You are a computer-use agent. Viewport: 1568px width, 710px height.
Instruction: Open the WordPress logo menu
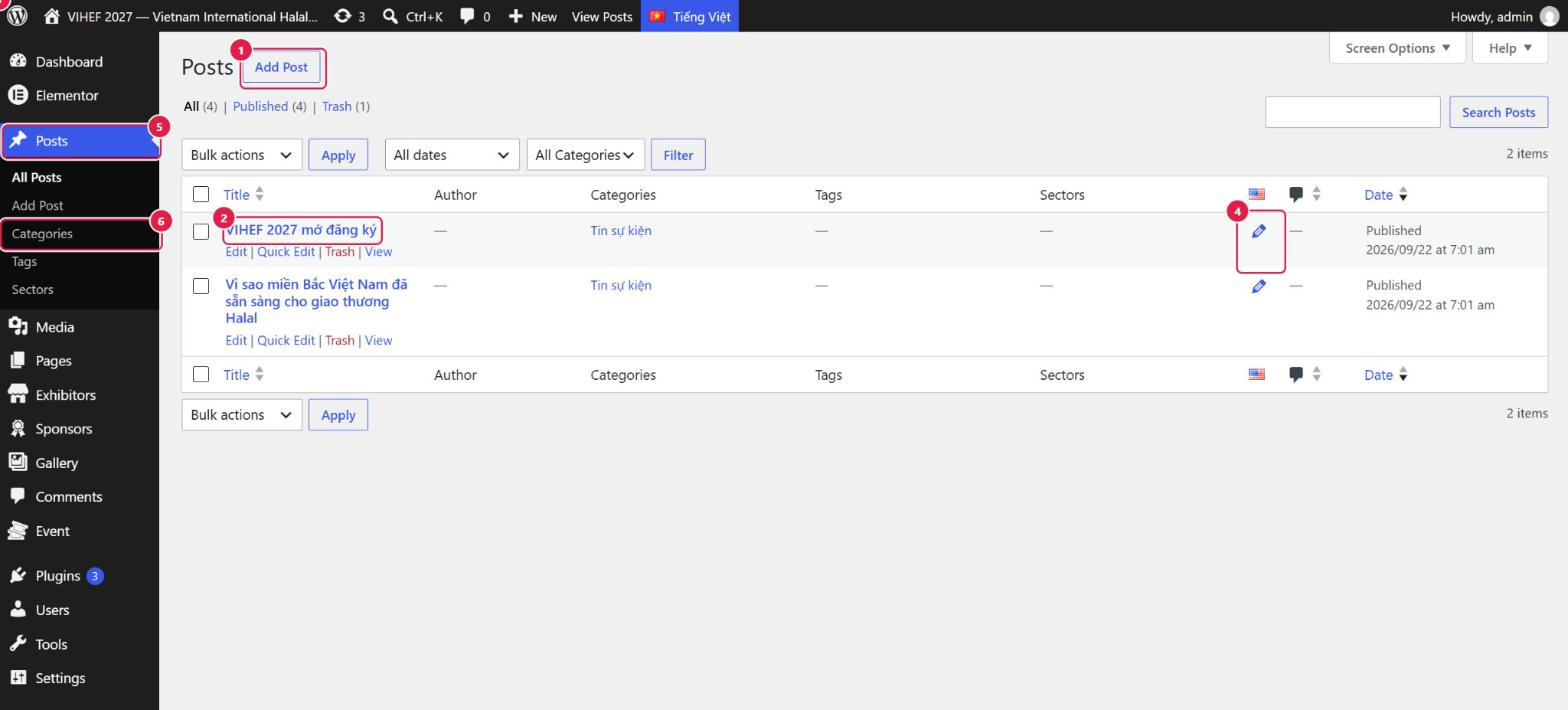coord(17,16)
